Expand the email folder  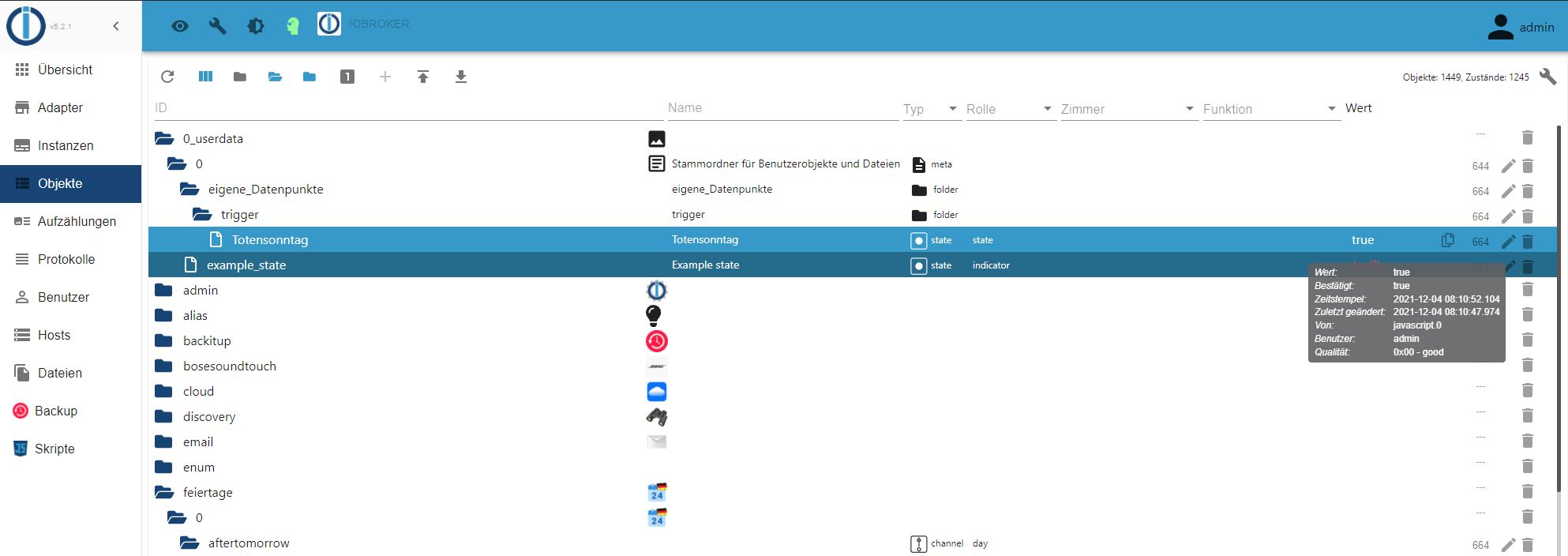[164, 441]
